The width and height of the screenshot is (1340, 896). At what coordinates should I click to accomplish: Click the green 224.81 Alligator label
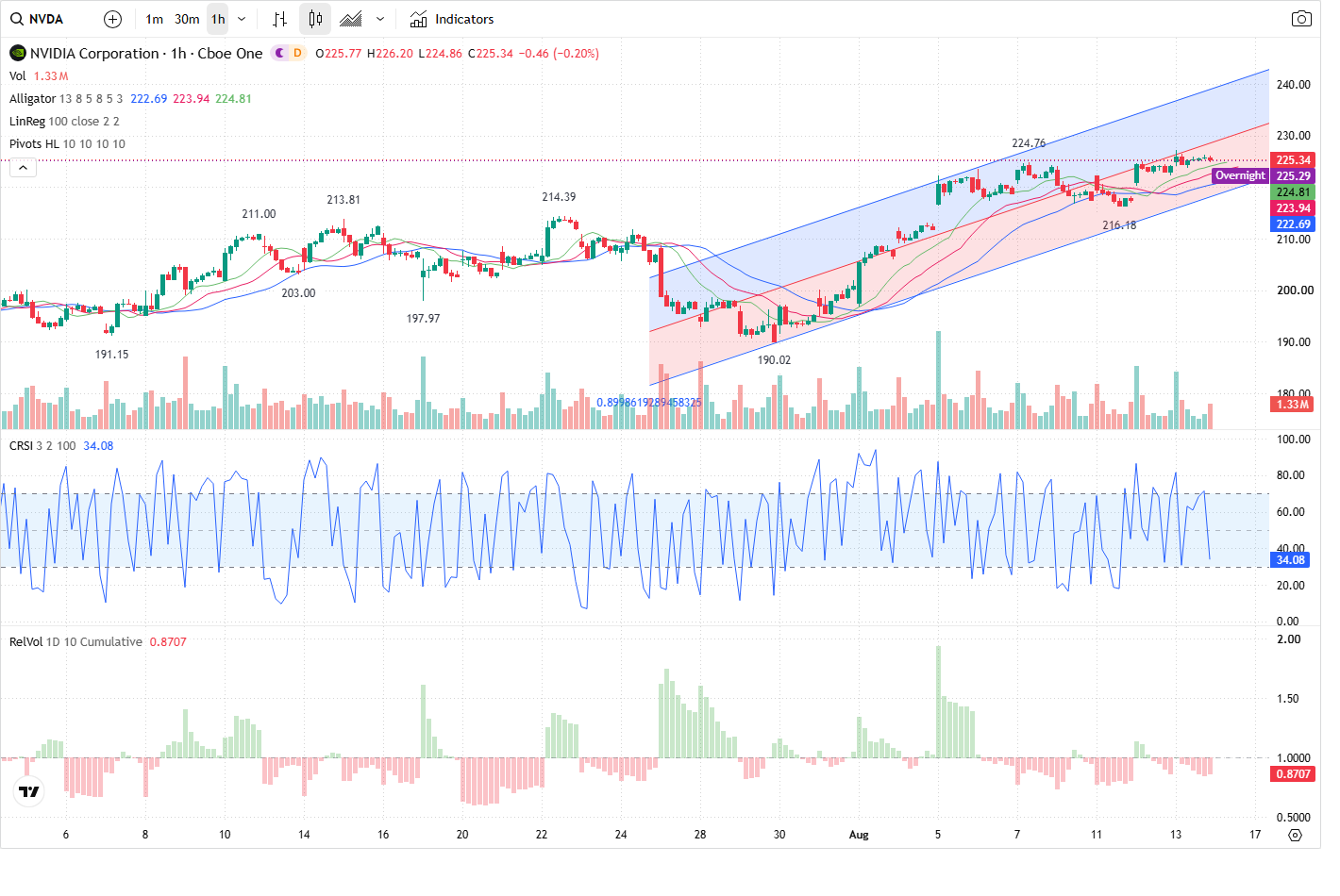(1293, 192)
